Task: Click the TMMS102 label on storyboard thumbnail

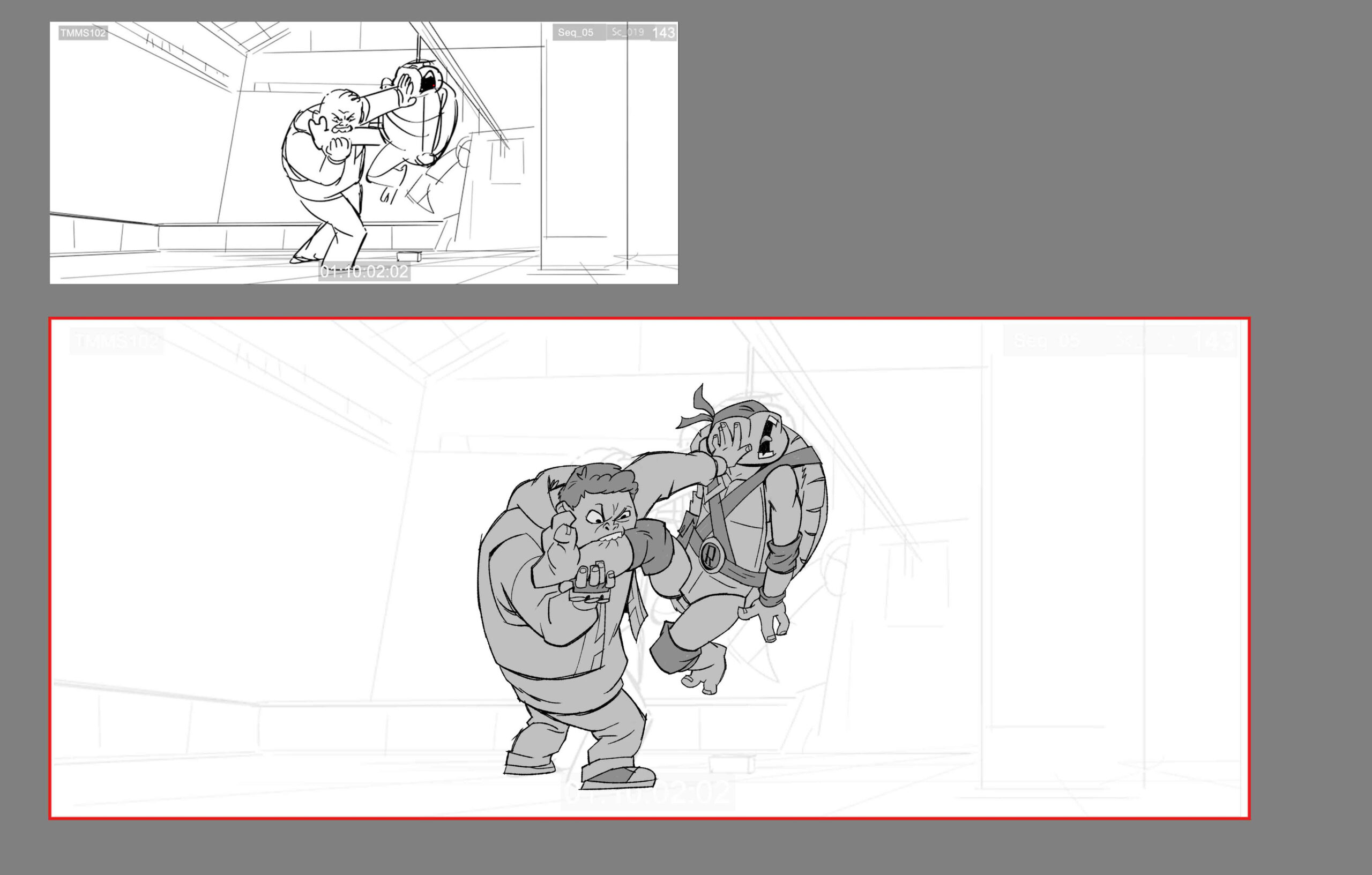Action: pyautogui.click(x=83, y=33)
